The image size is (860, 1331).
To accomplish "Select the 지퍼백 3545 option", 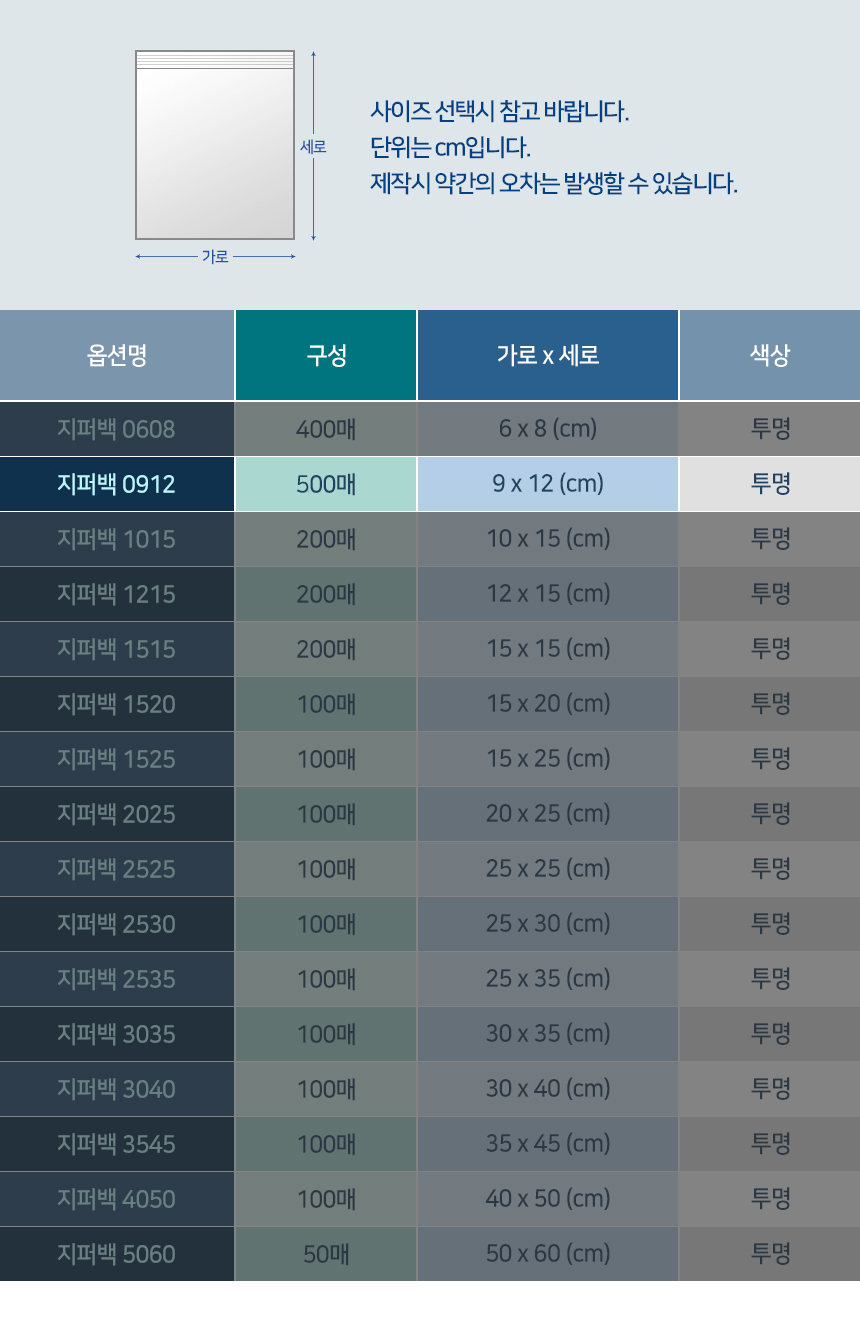I will pos(117,1144).
